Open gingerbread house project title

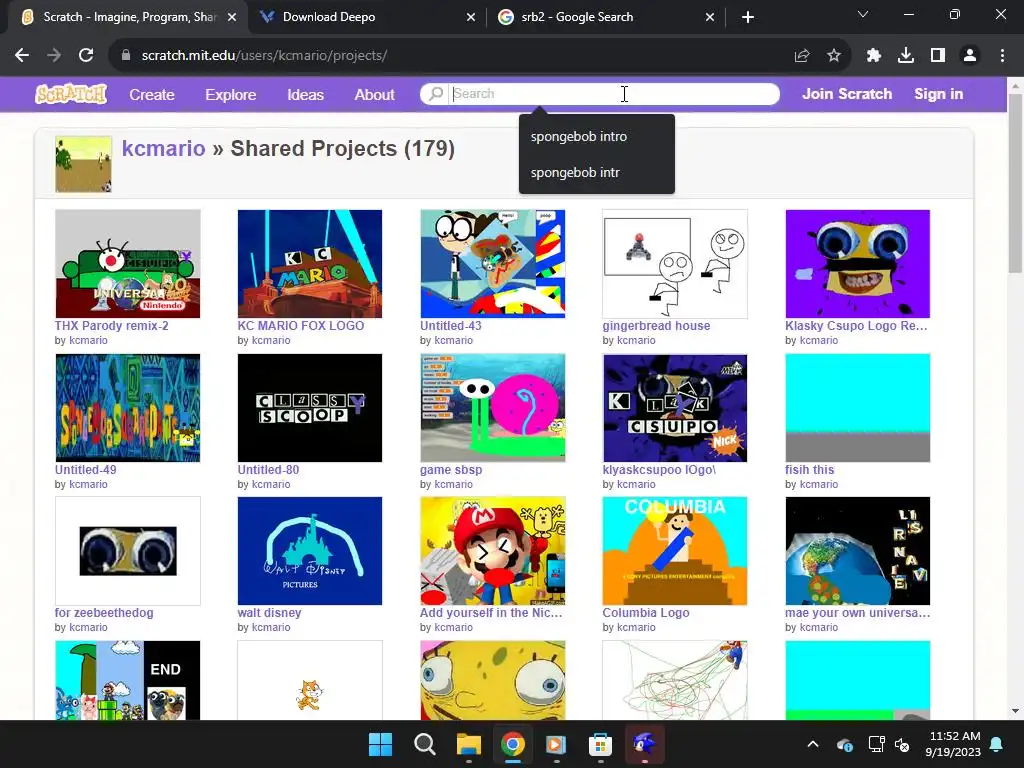click(x=656, y=325)
